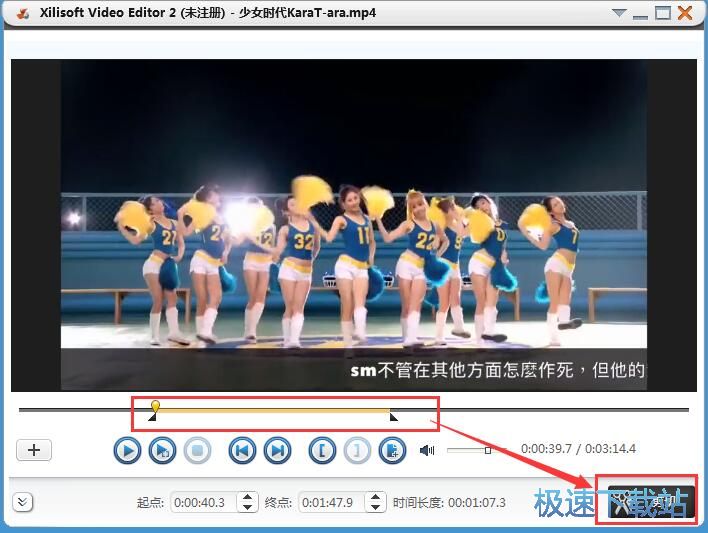
Task: Set the end point bracket button
Action: point(357,450)
